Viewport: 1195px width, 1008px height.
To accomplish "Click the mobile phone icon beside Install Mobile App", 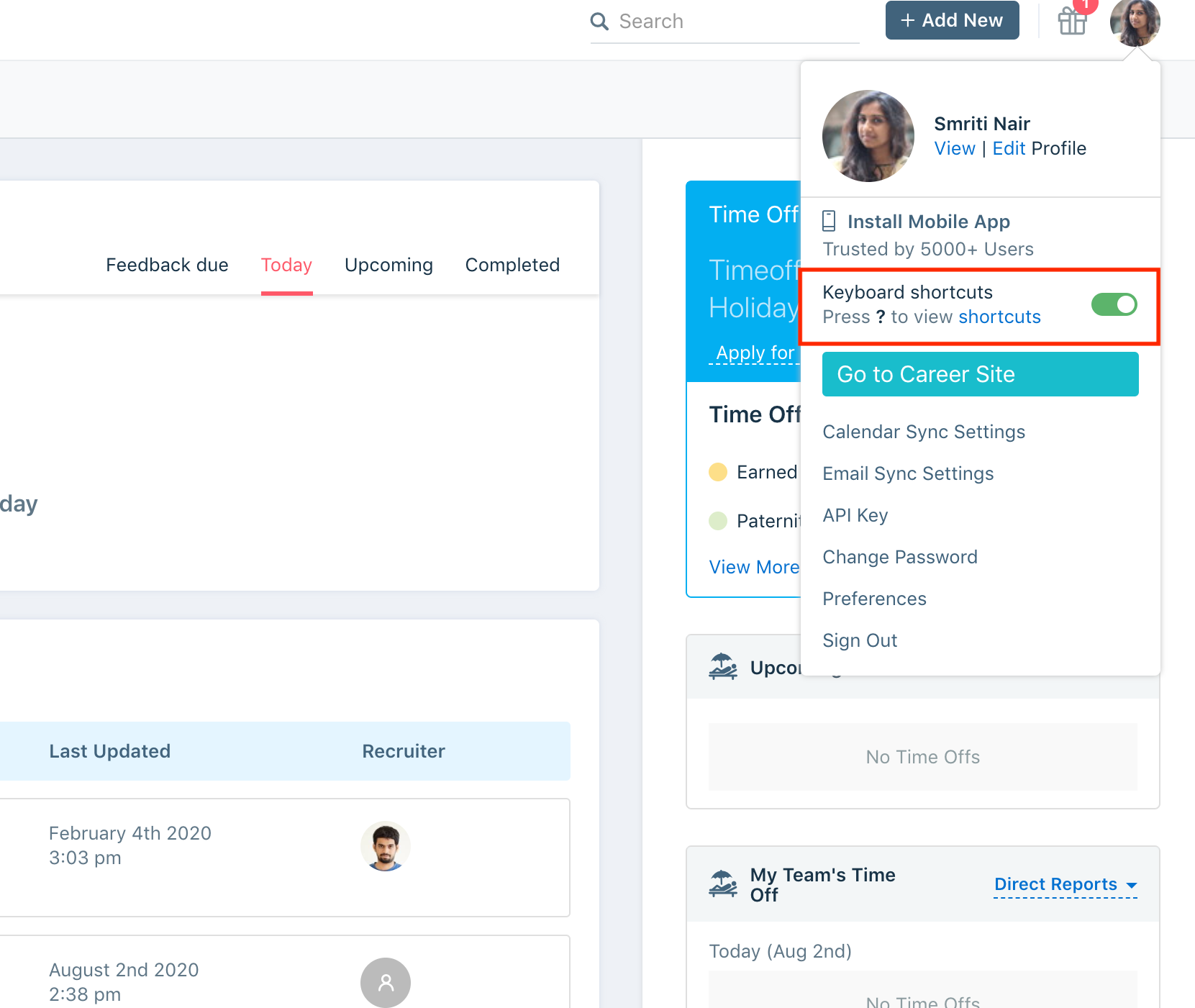I will pyautogui.click(x=829, y=221).
